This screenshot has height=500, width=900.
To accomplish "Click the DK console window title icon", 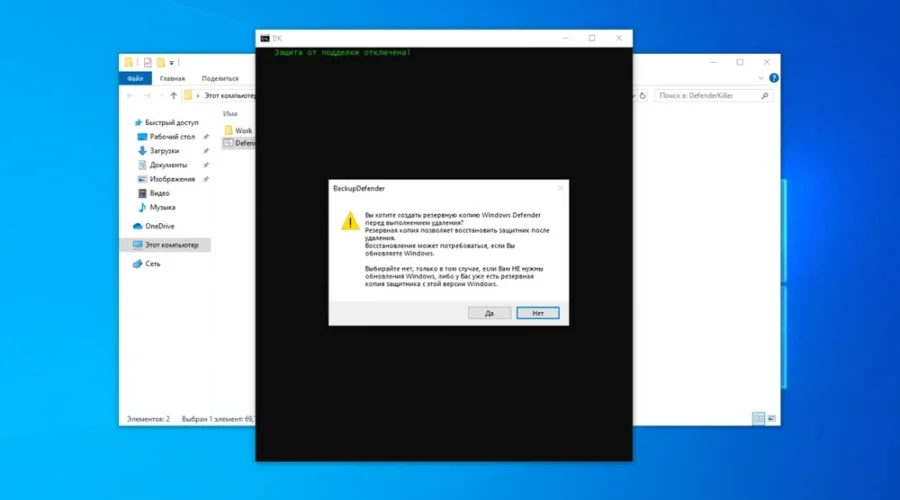I will (x=265, y=38).
